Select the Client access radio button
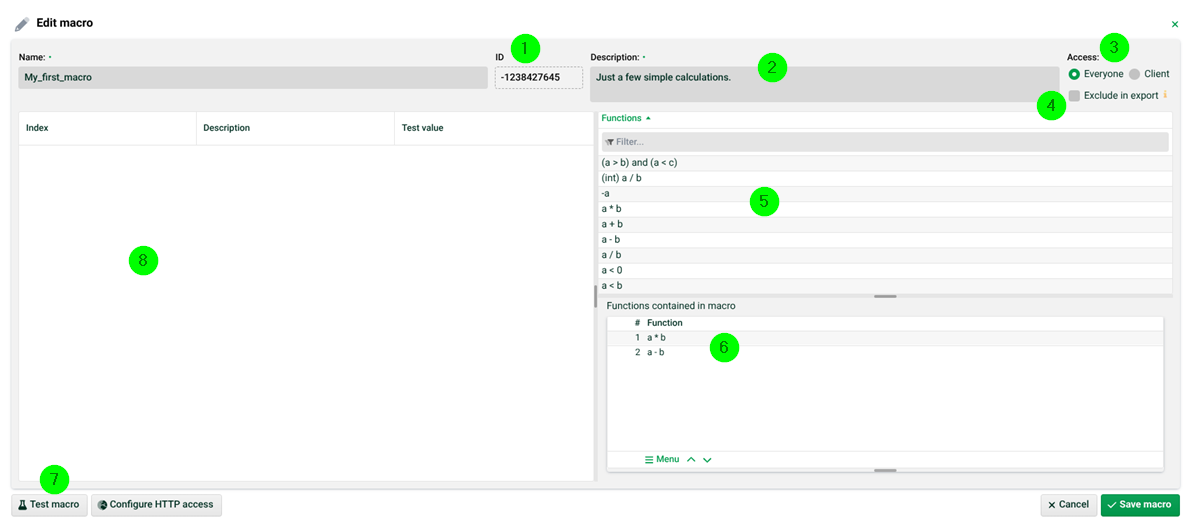 pos(1134,74)
